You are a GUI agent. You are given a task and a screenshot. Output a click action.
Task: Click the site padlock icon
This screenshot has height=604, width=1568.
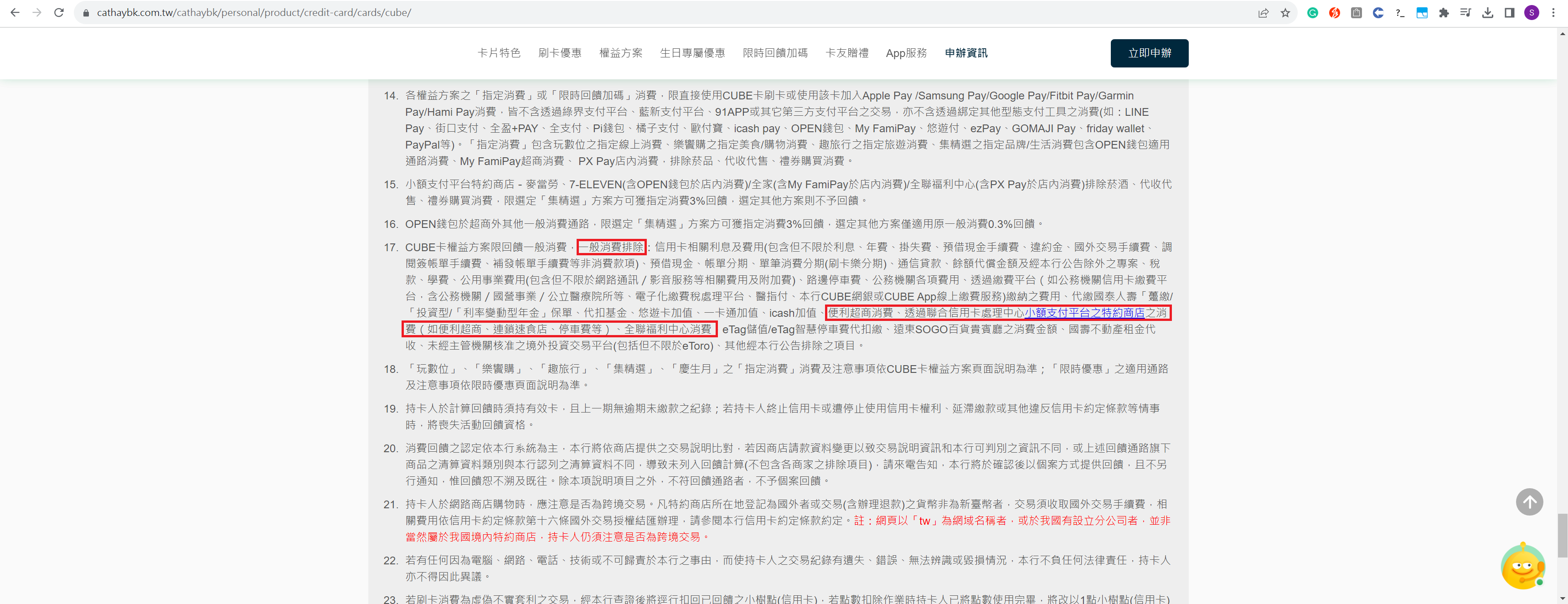coord(86,13)
